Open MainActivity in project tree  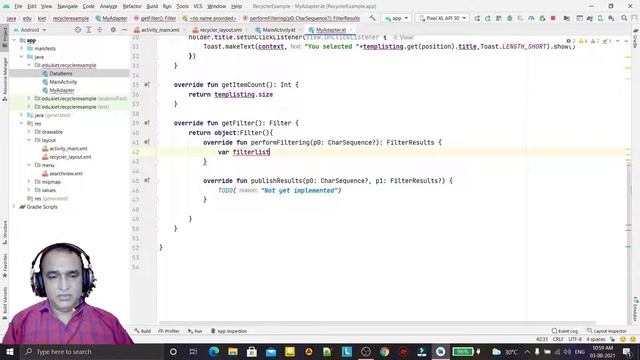63,82
